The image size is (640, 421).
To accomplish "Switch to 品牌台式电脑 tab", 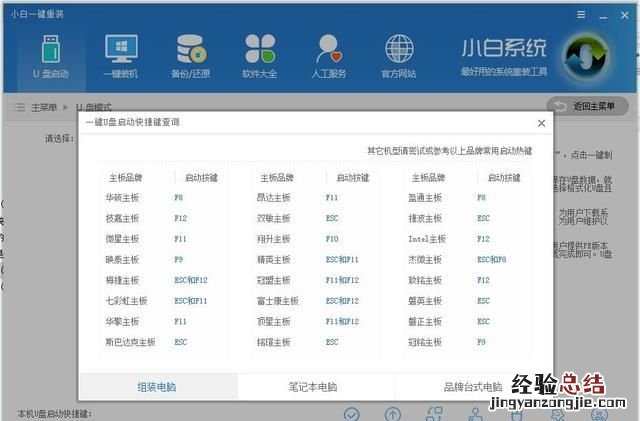I will pos(473,386).
